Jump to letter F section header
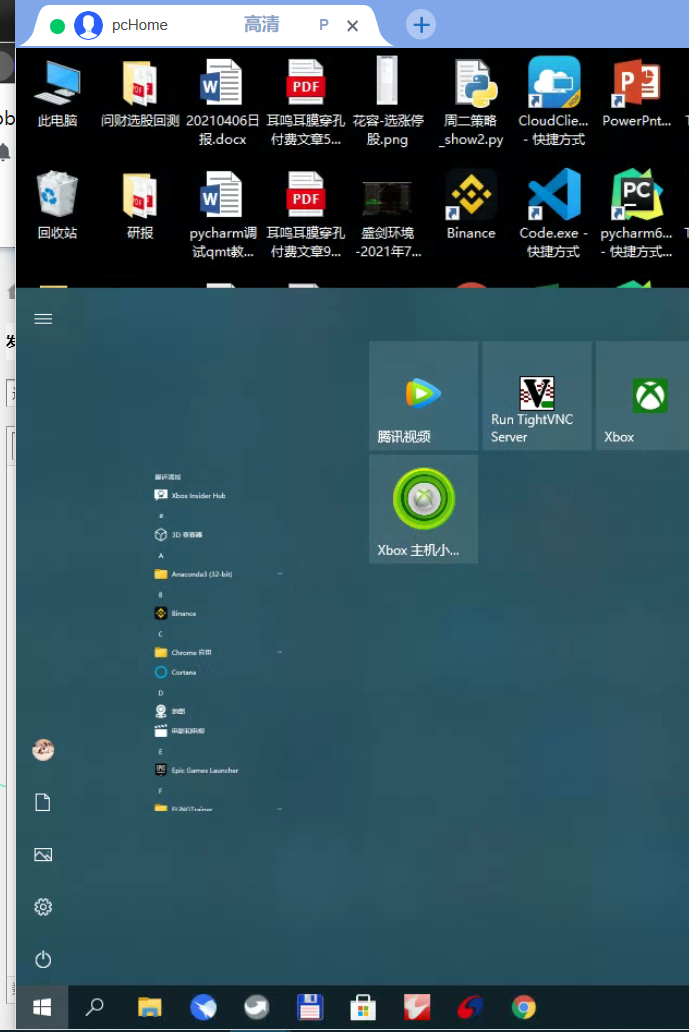 [x=161, y=790]
